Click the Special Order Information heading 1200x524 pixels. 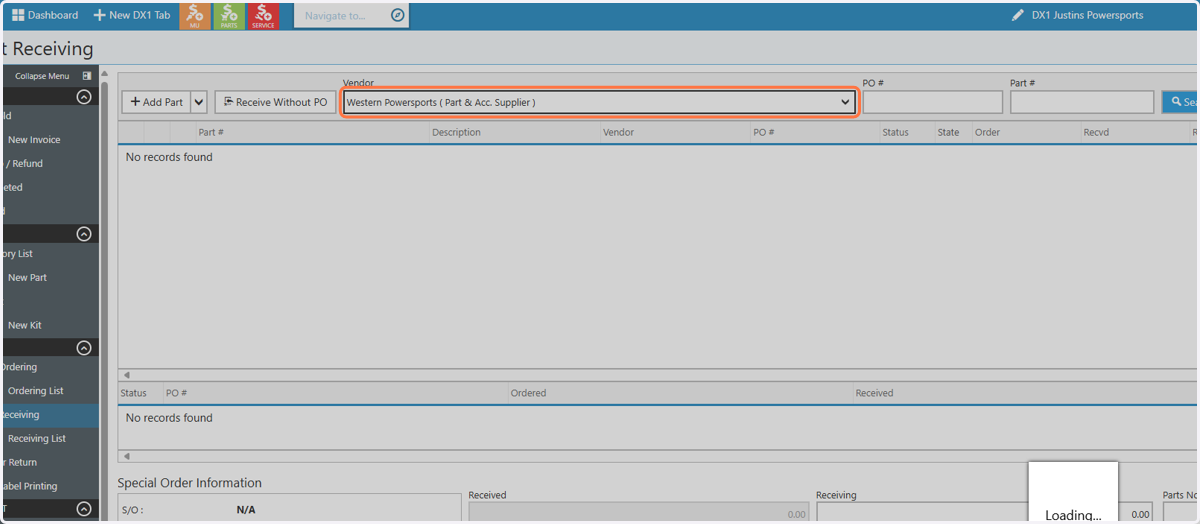[190, 483]
